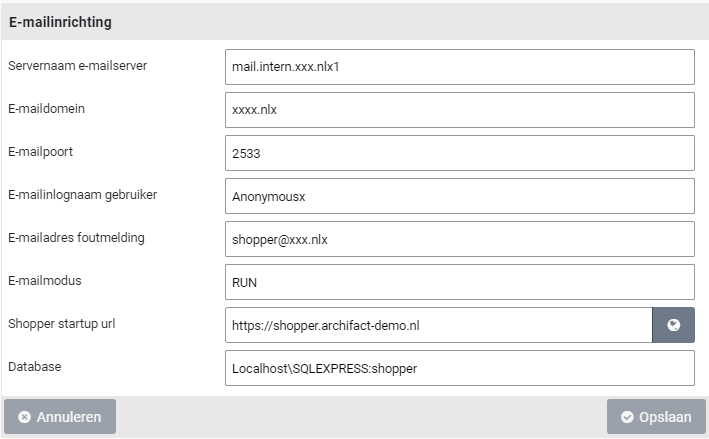
Task: Click the Shopper startup url text field
Action: tap(438, 325)
